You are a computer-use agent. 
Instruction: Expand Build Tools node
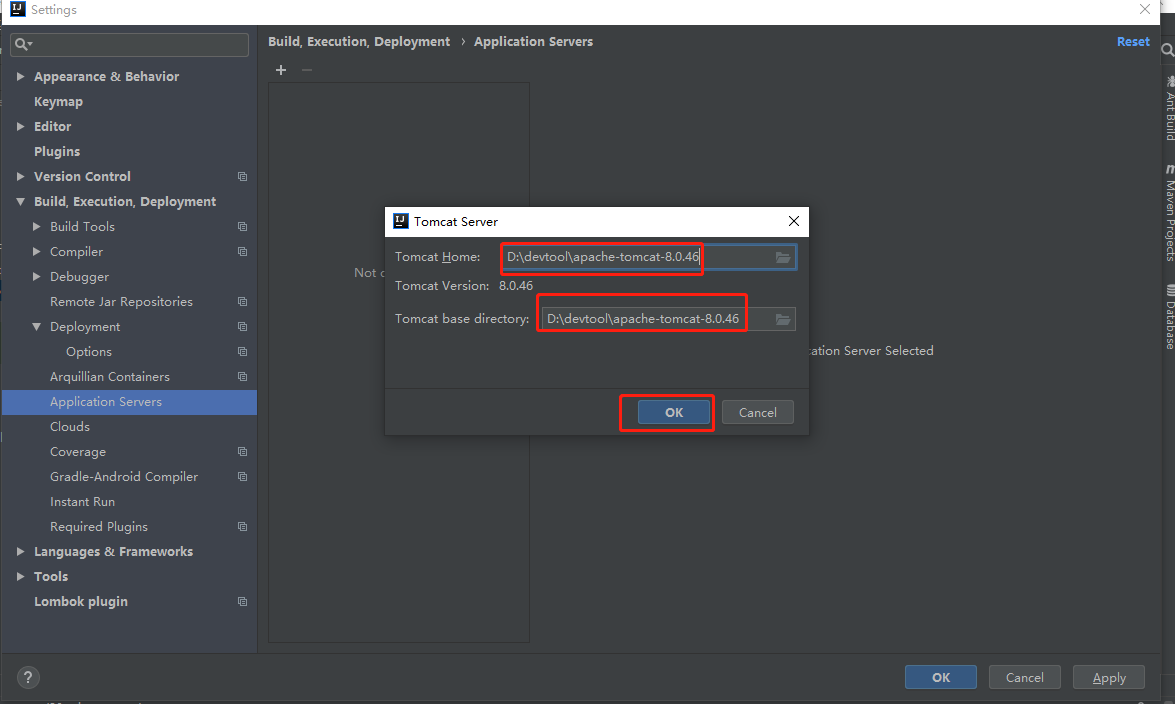[x=37, y=226]
